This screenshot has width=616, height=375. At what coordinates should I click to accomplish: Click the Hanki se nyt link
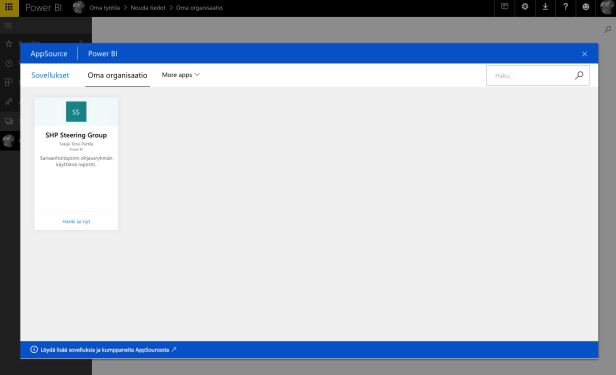[76, 221]
